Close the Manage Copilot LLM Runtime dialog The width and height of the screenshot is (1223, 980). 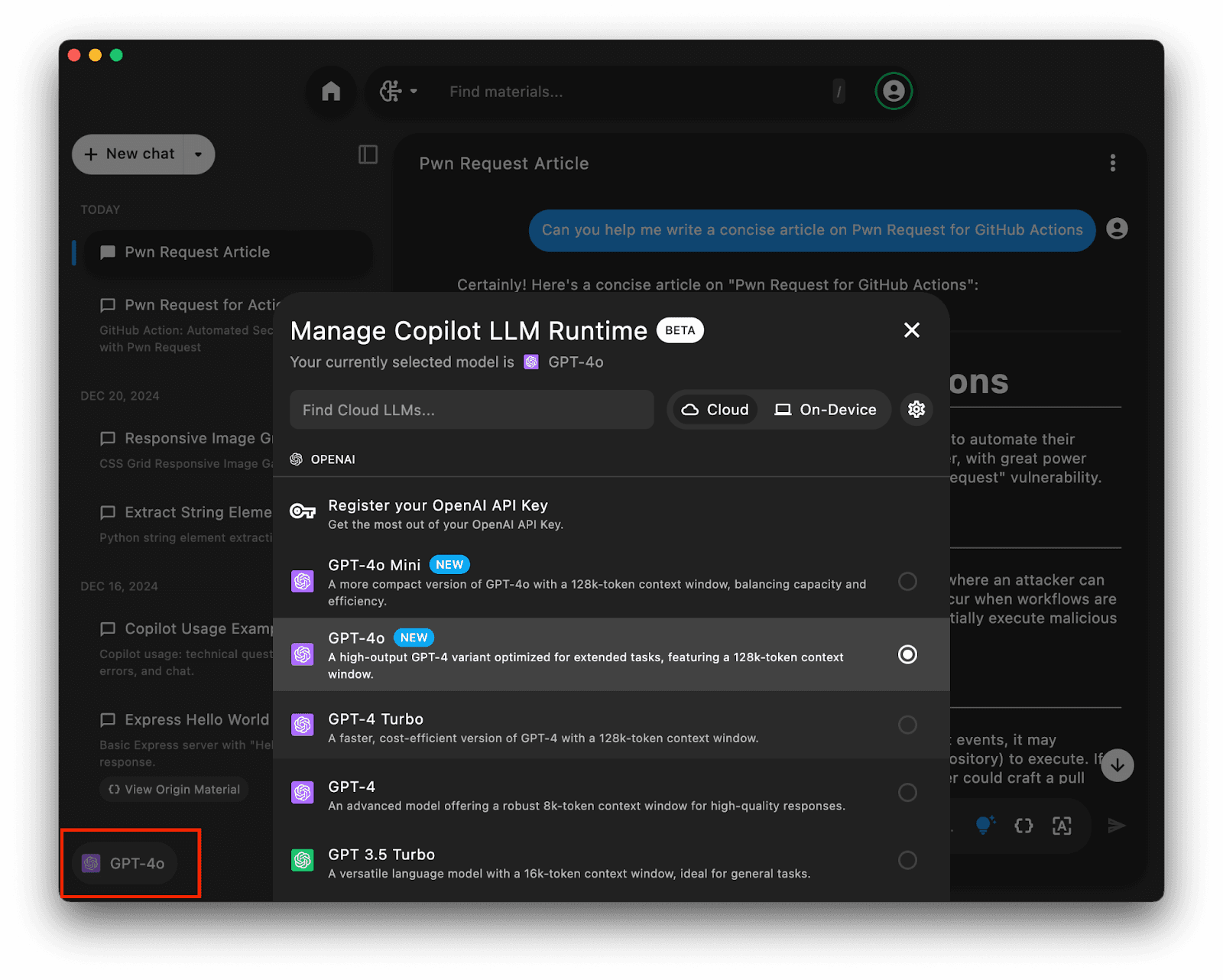(x=911, y=330)
